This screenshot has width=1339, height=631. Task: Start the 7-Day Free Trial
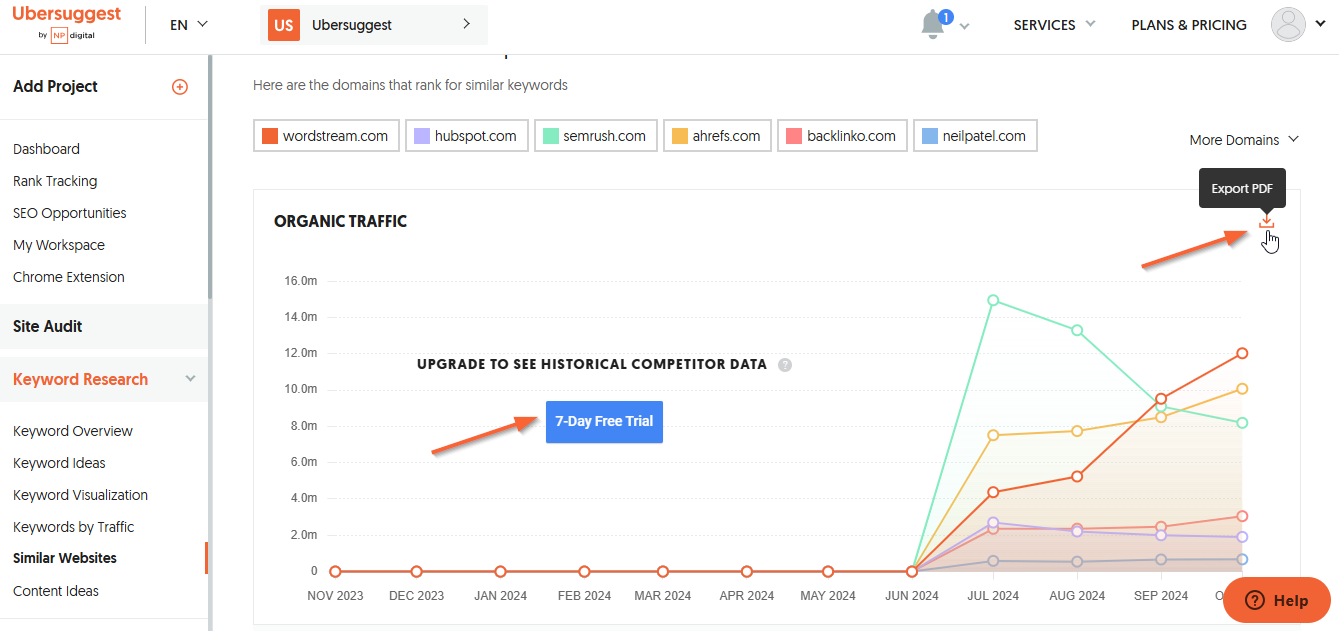604,421
